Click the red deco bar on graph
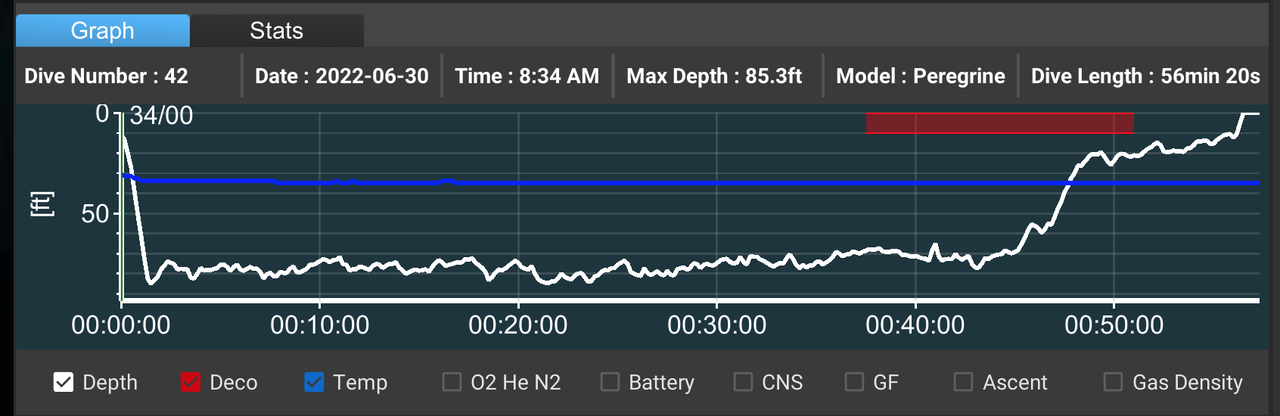This screenshot has height=416, width=1280. tap(999, 123)
